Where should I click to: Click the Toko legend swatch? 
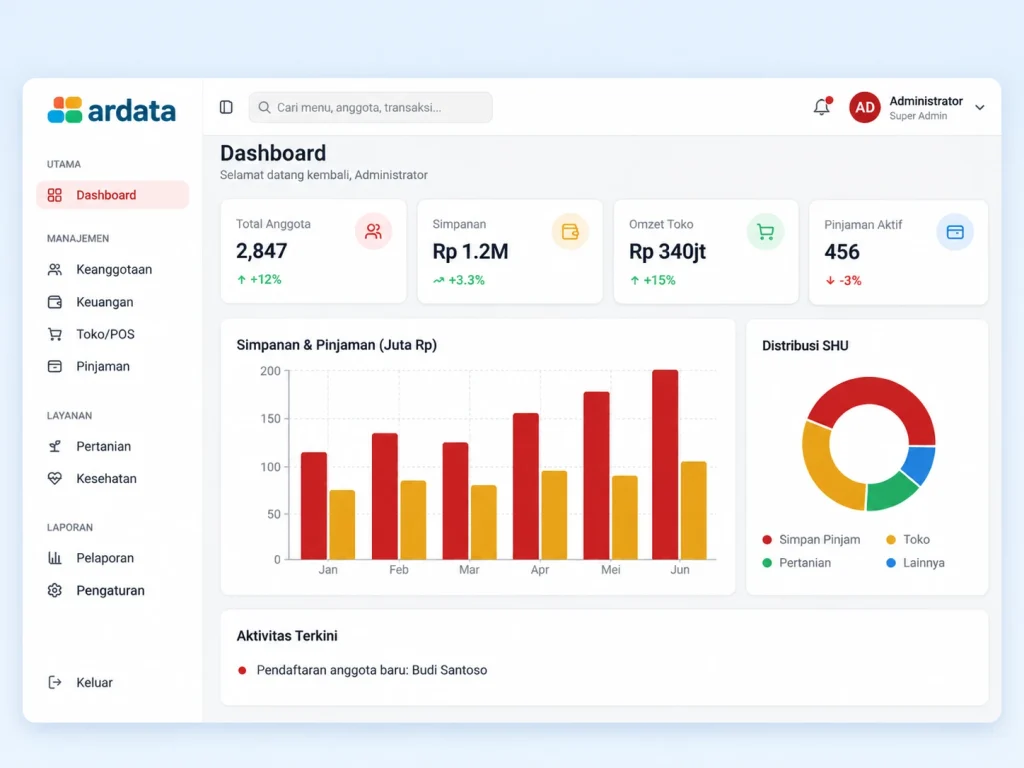click(891, 539)
